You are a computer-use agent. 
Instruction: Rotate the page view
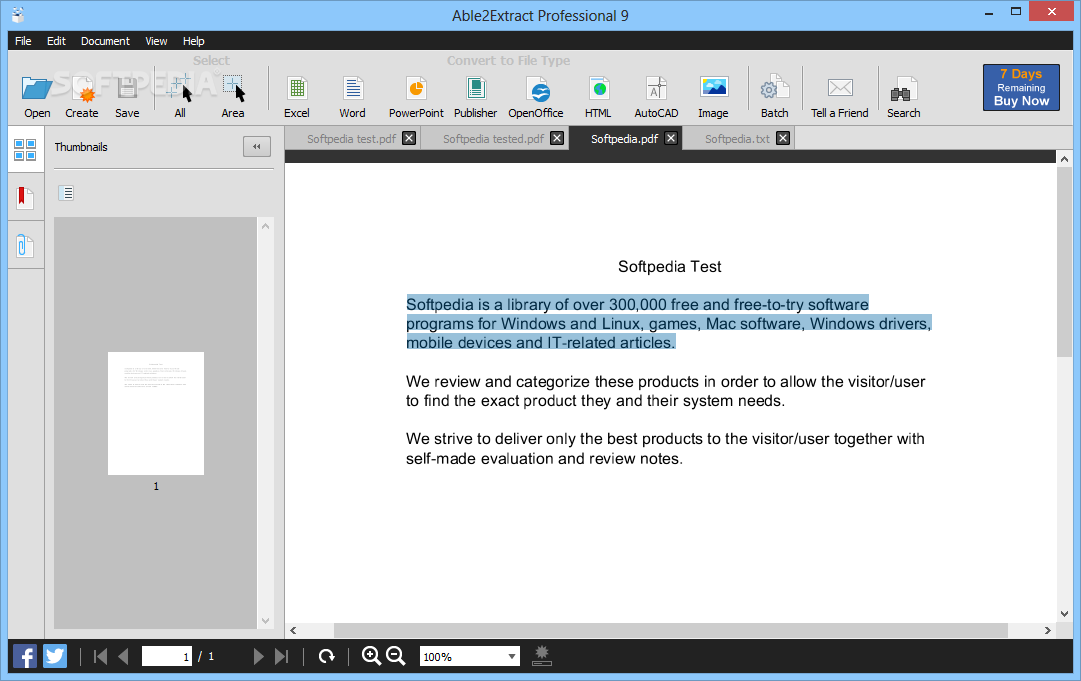tap(327, 656)
